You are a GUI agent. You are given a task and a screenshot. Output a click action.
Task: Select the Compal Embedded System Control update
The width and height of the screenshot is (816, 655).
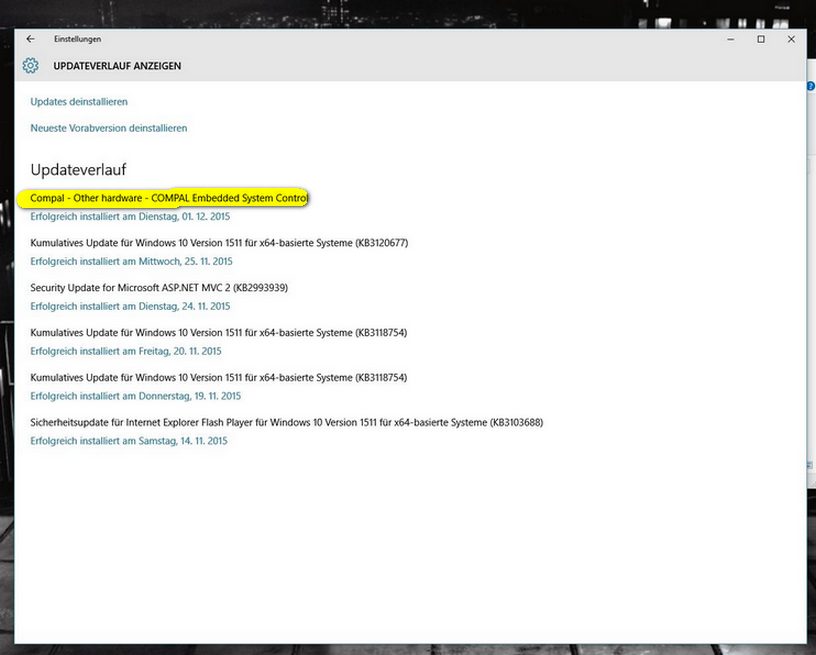[169, 198]
